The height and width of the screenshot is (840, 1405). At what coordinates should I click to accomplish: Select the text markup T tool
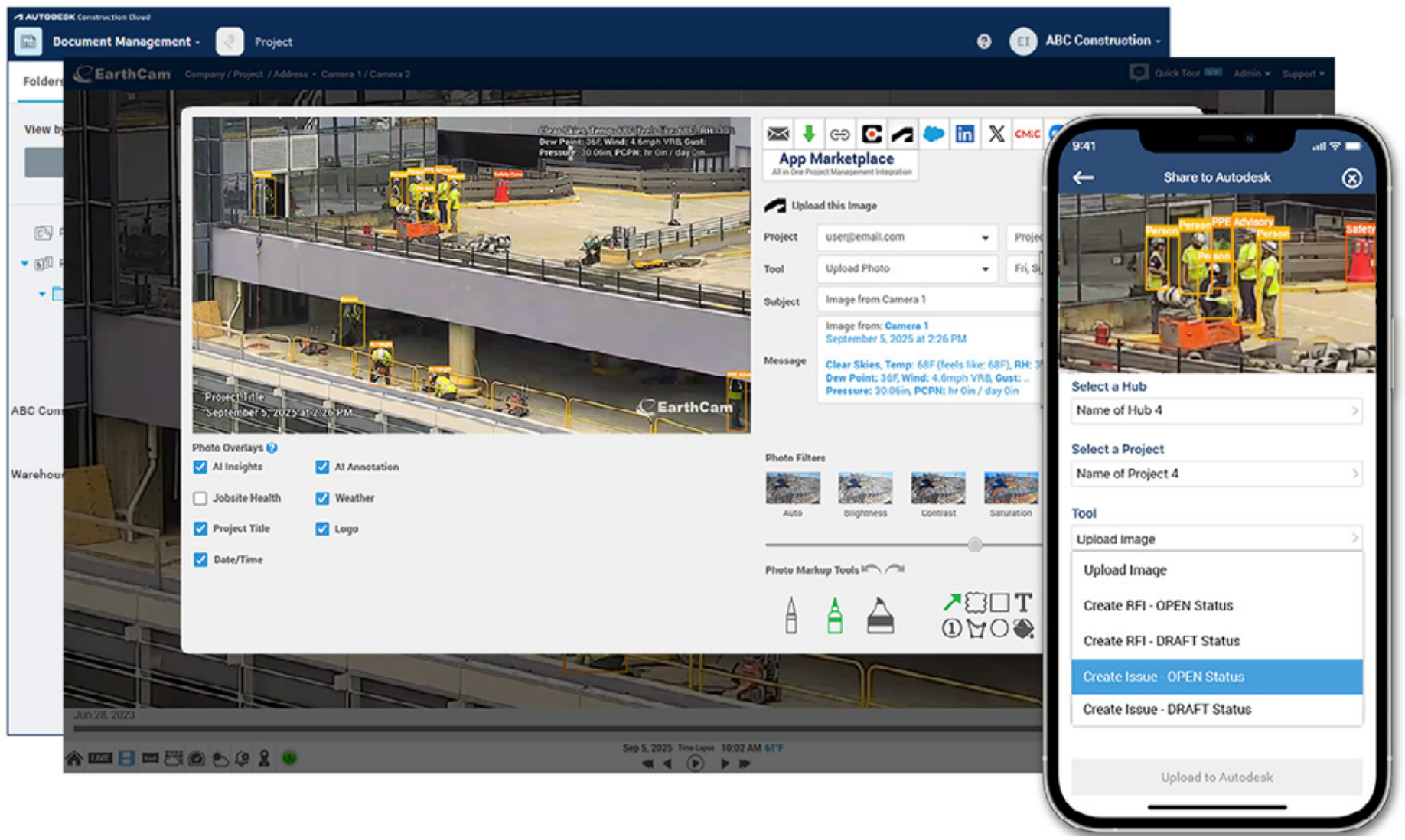1023,603
